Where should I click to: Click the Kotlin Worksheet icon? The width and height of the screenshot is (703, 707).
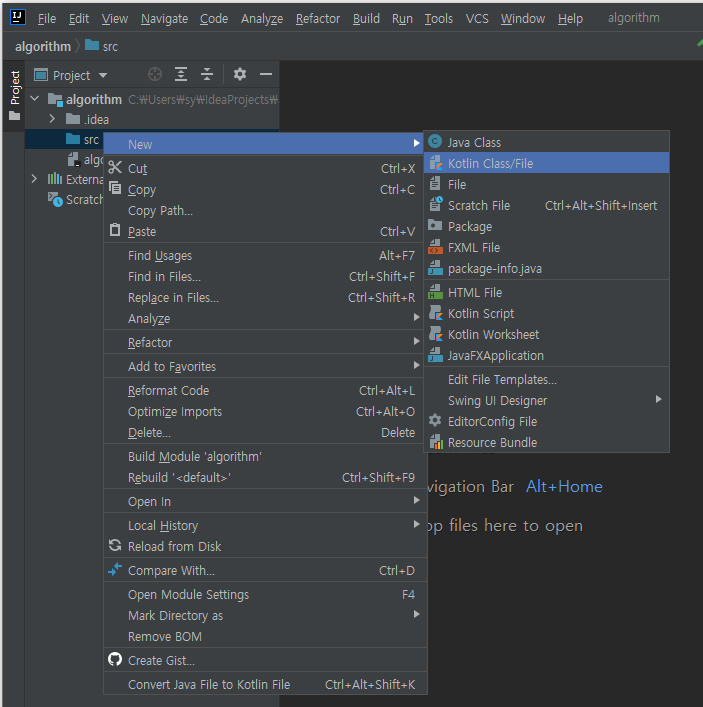tap(435, 334)
